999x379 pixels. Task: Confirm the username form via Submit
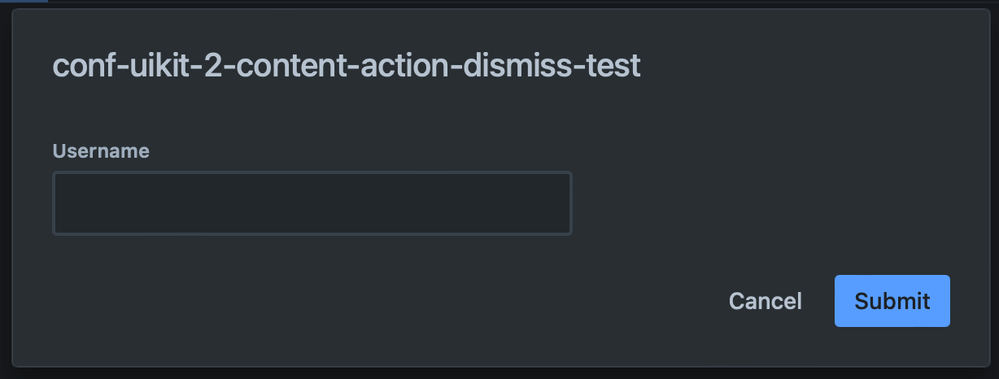(x=892, y=301)
